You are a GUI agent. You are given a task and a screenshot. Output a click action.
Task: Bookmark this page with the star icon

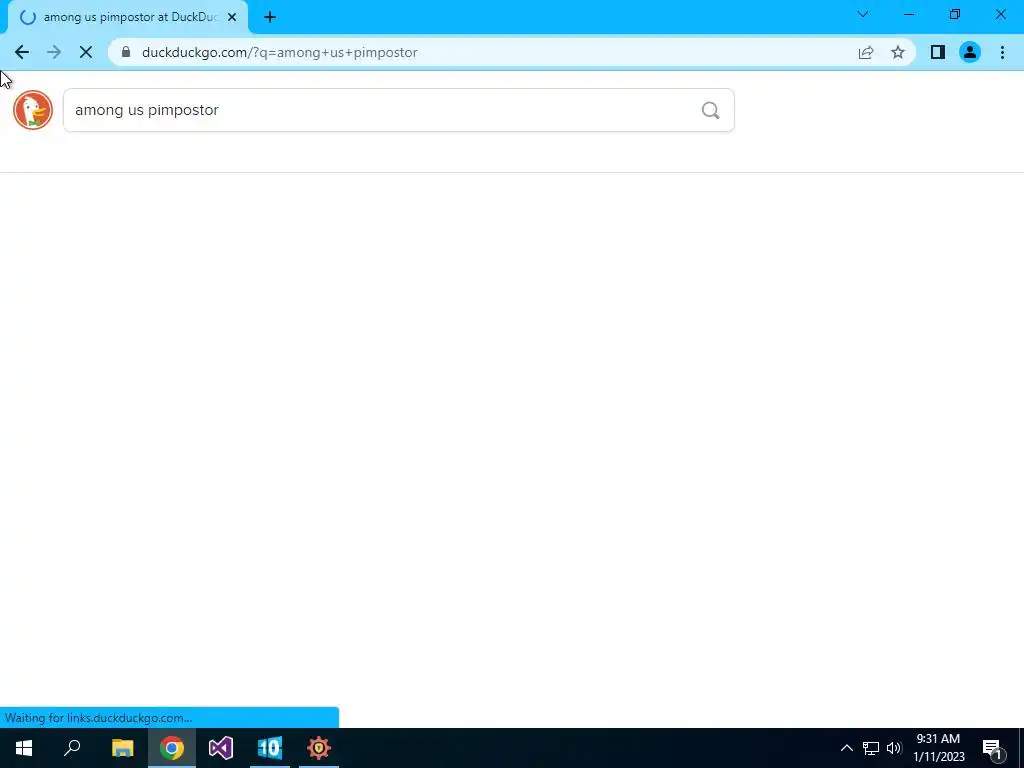[898, 52]
